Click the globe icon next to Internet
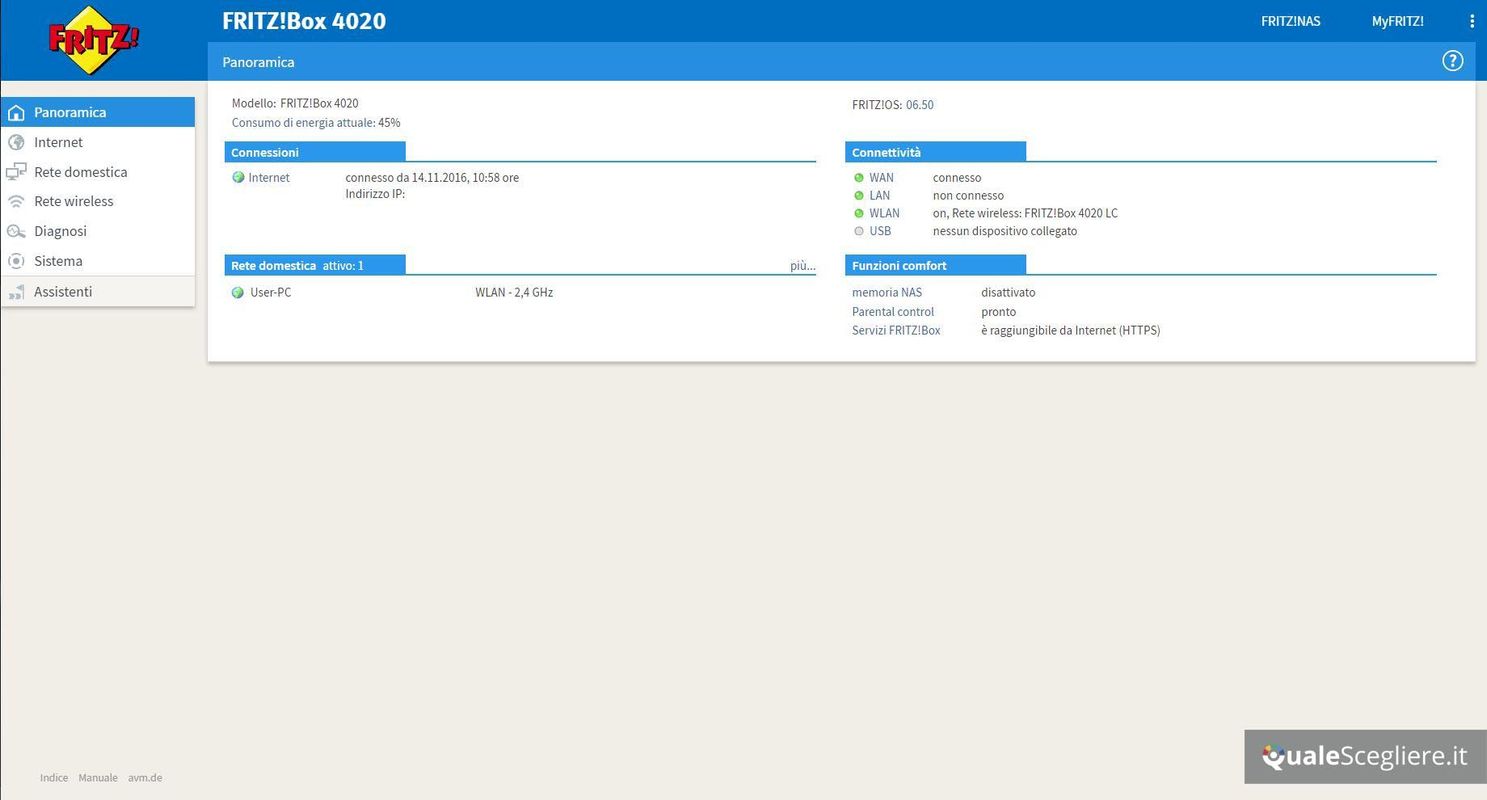This screenshot has height=800, width=1487. [x=16, y=142]
